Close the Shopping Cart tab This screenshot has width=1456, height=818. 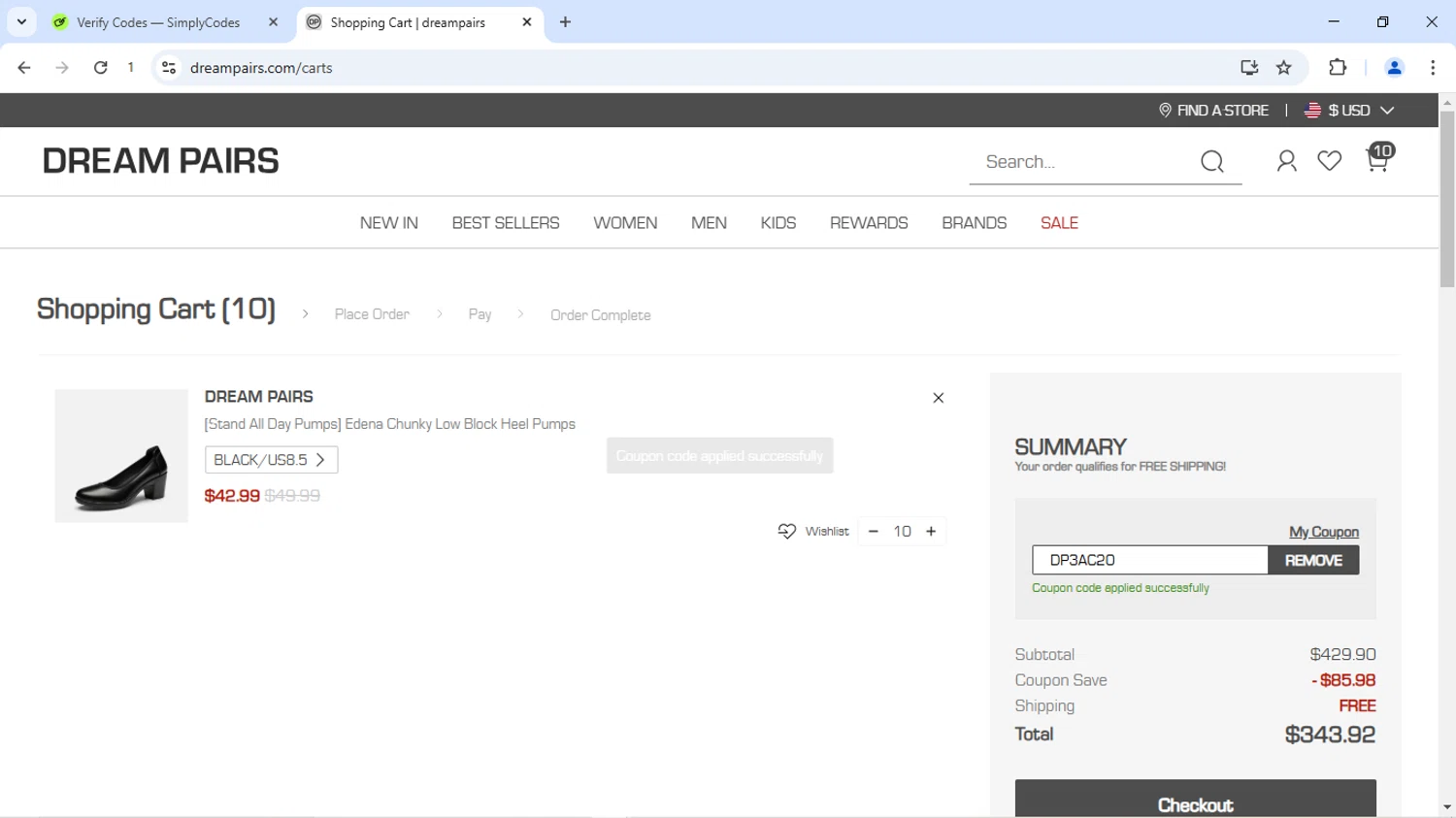[x=527, y=22]
